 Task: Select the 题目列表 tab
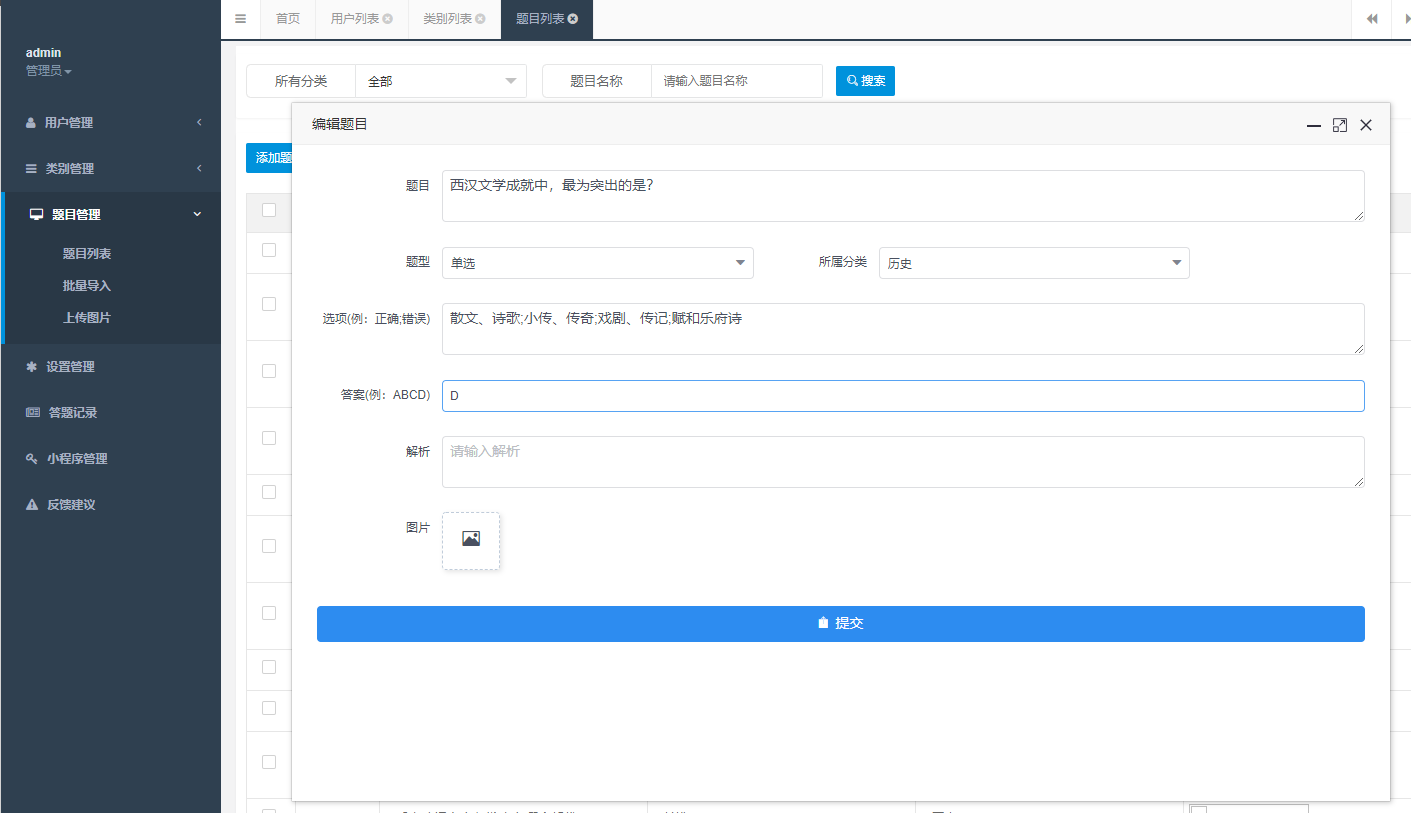[x=540, y=19]
